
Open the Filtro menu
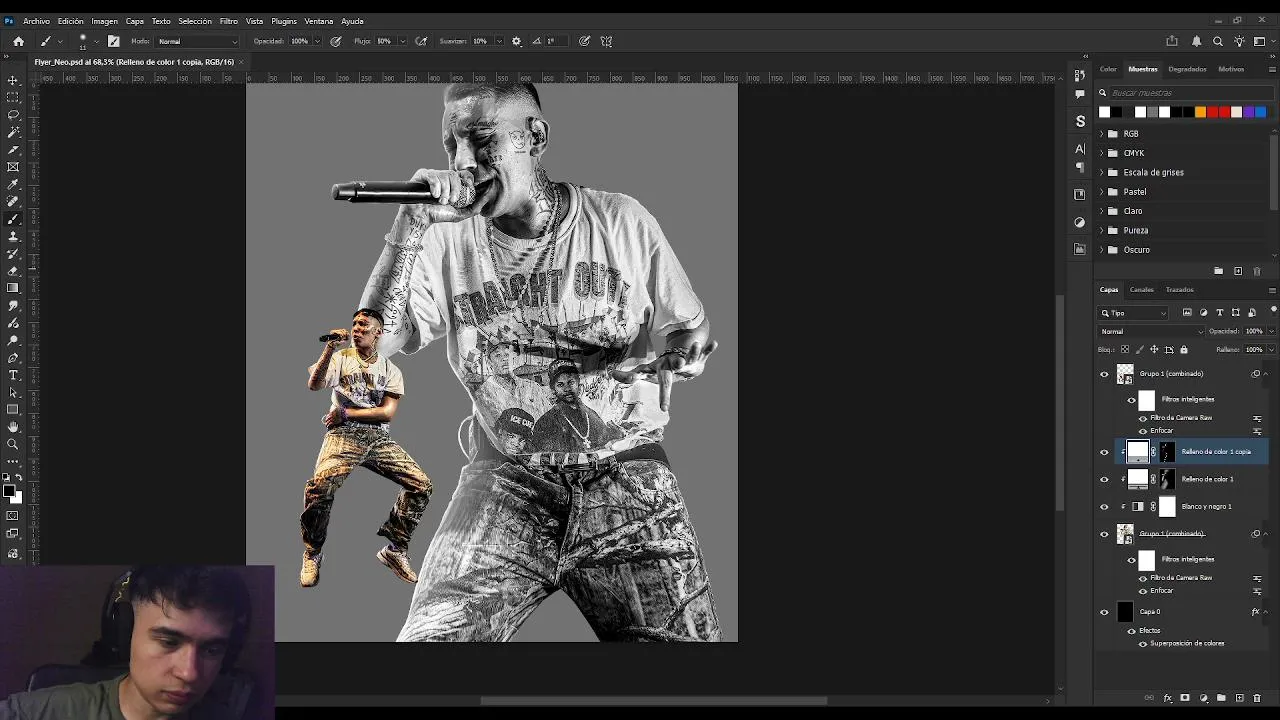(x=229, y=21)
